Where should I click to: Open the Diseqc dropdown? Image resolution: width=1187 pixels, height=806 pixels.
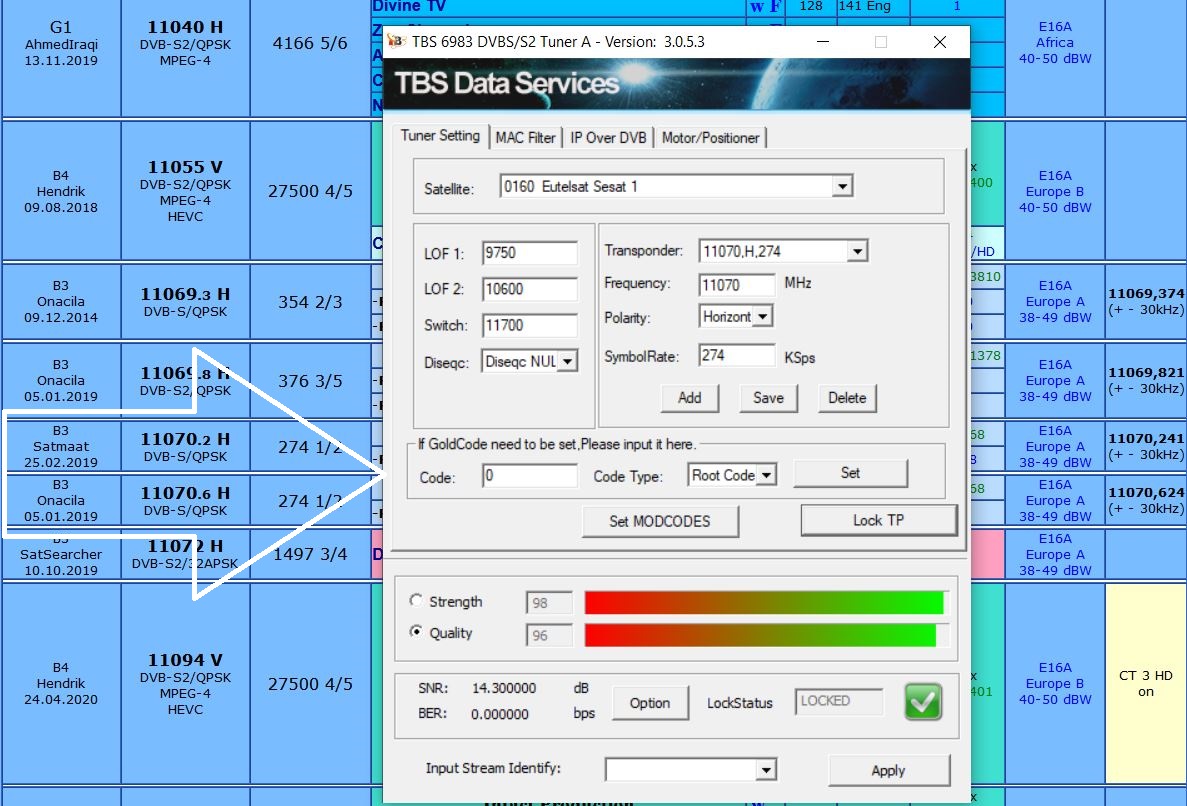coord(567,362)
